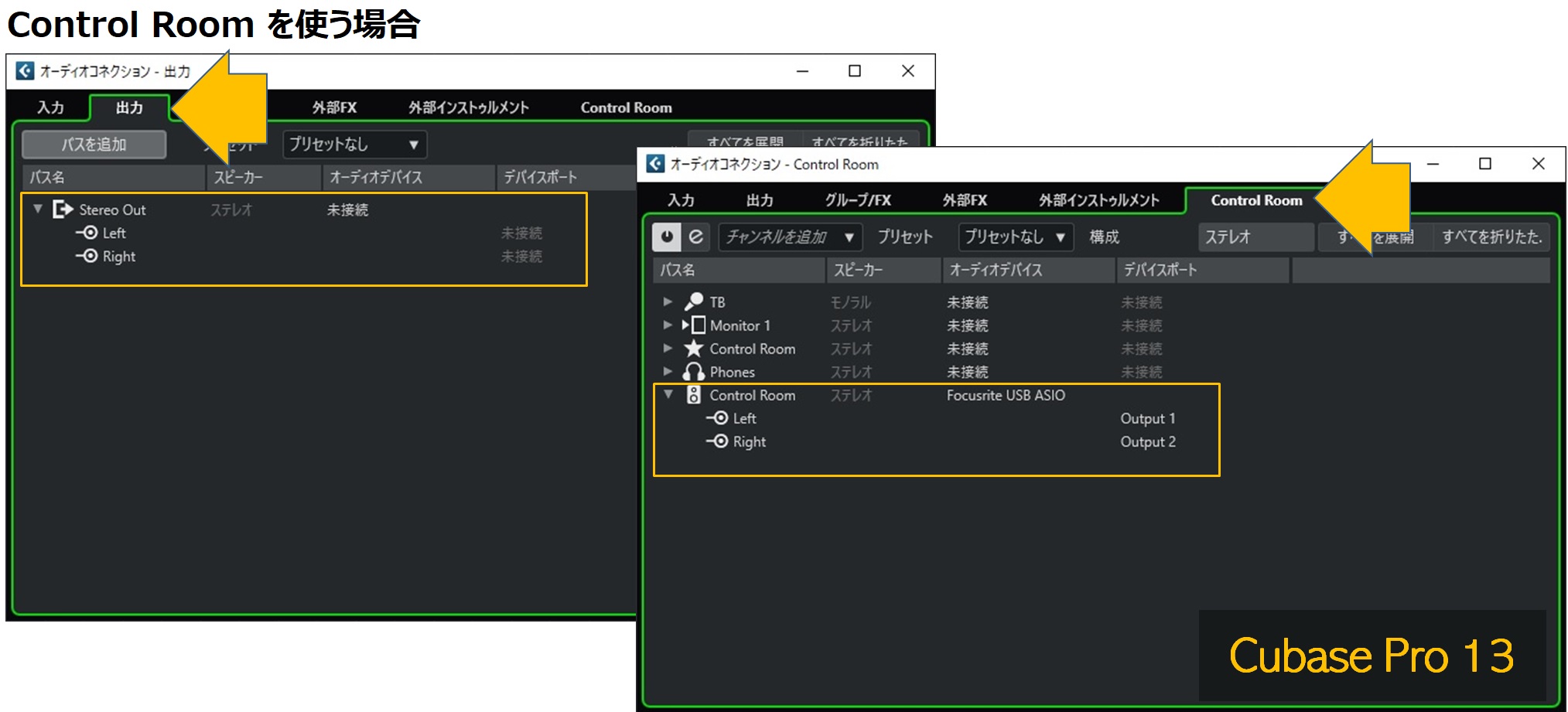Expand the Phones channel row
The width and height of the screenshot is (1568, 712).
tap(668, 372)
